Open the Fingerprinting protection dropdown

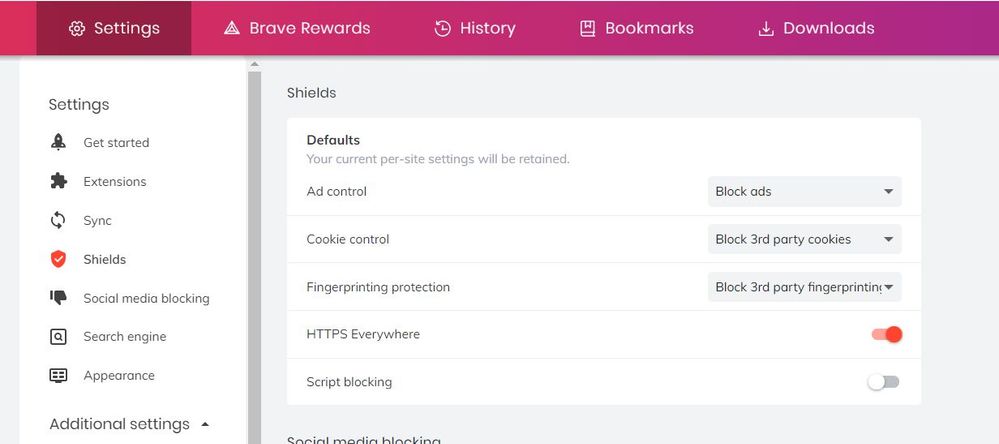point(804,287)
